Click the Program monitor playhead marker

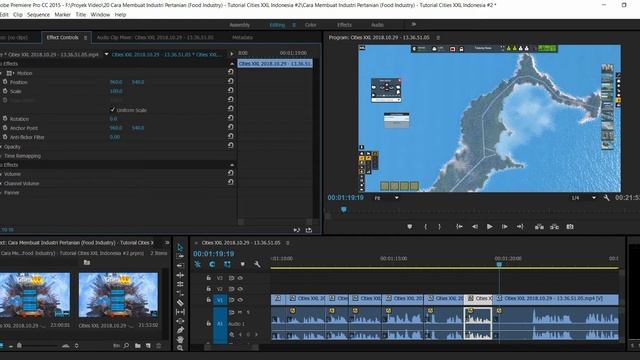coord(344,209)
